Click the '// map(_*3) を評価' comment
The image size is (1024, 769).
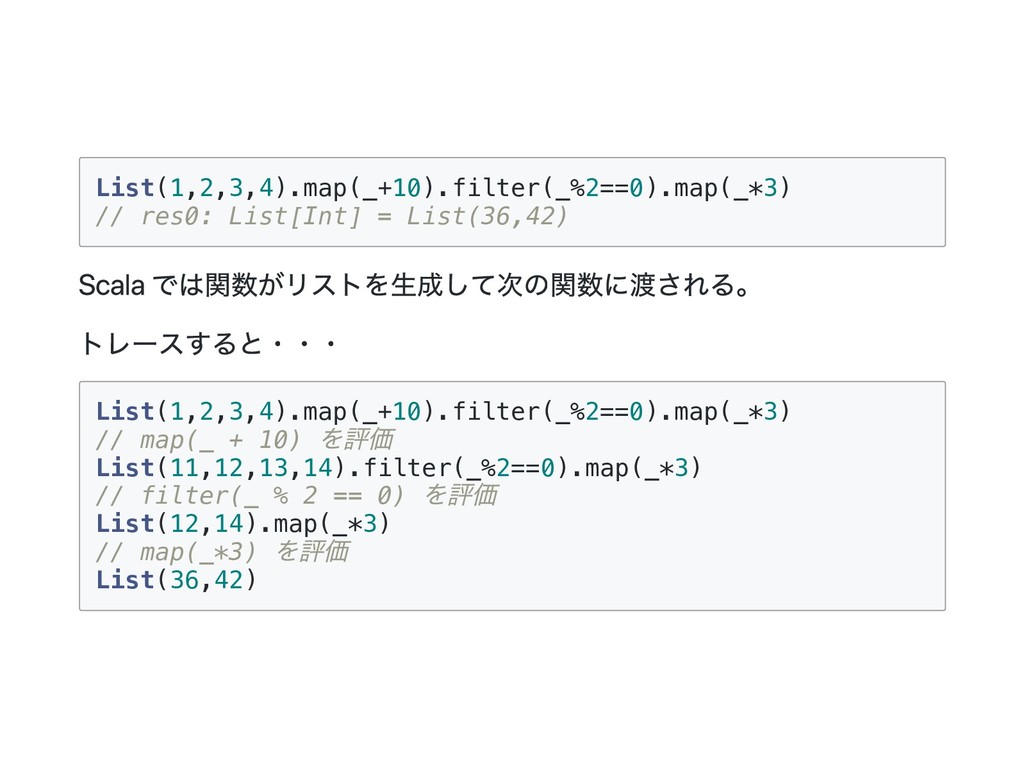point(222,551)
